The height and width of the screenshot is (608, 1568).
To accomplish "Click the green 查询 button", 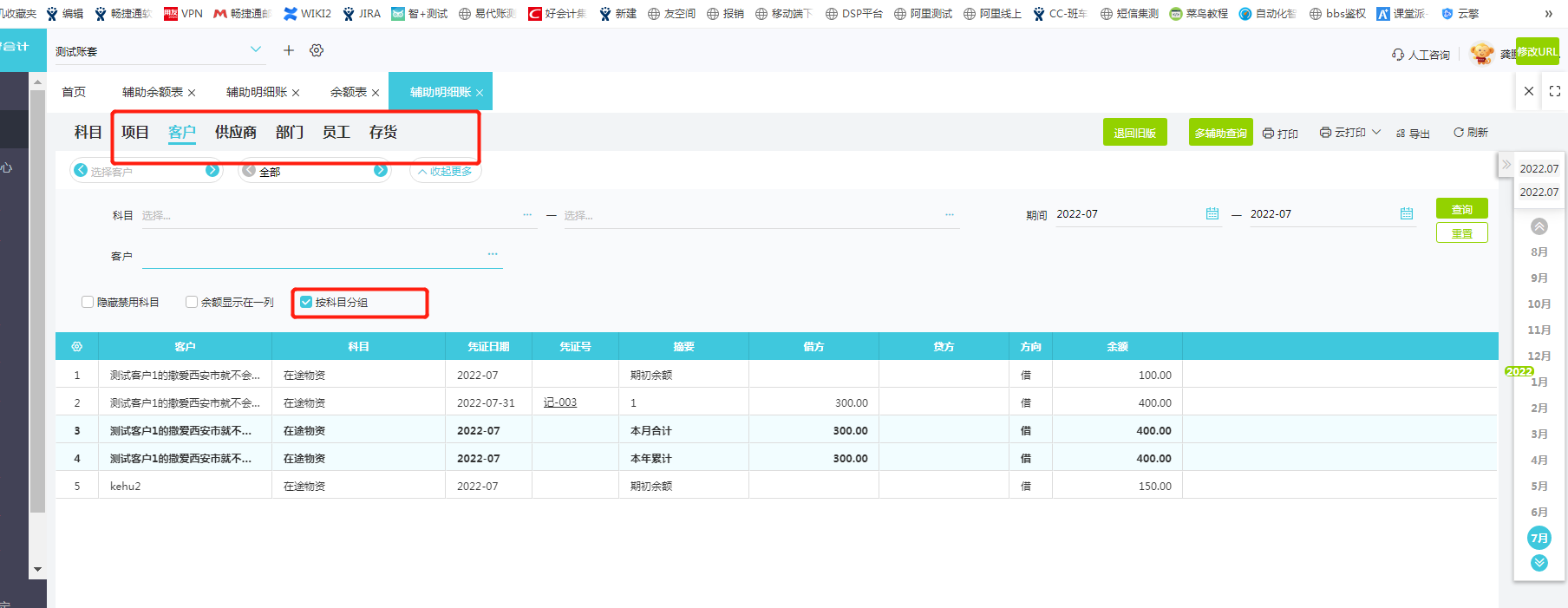I will coord(1461,209).
